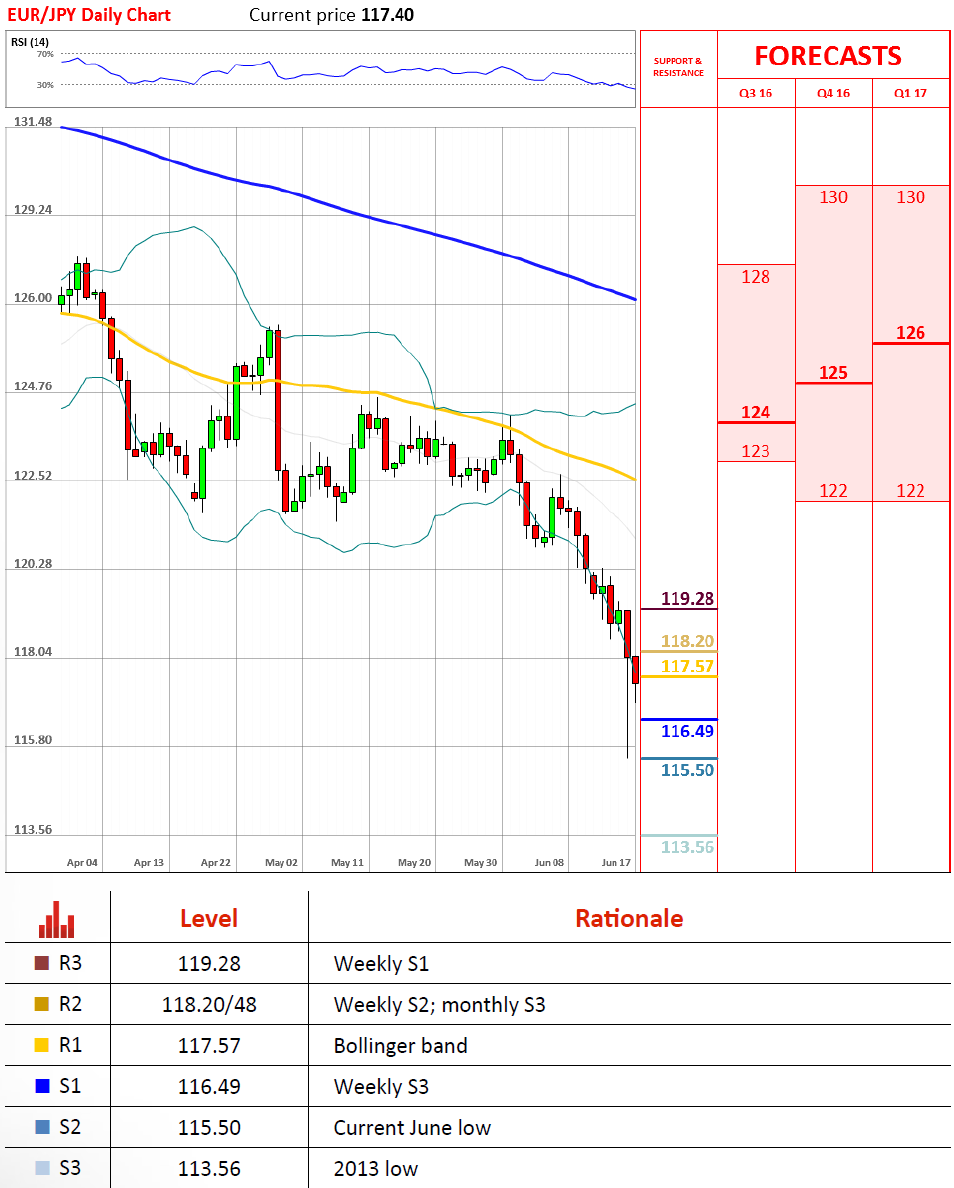The image size is (954, 1188).
Task: Click the 116.49 support level label
Action: 687,731
